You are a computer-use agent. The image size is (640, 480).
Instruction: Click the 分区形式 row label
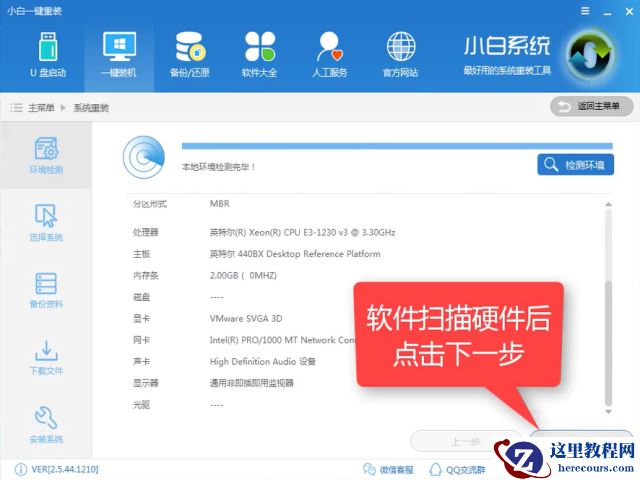pos(150,204)
